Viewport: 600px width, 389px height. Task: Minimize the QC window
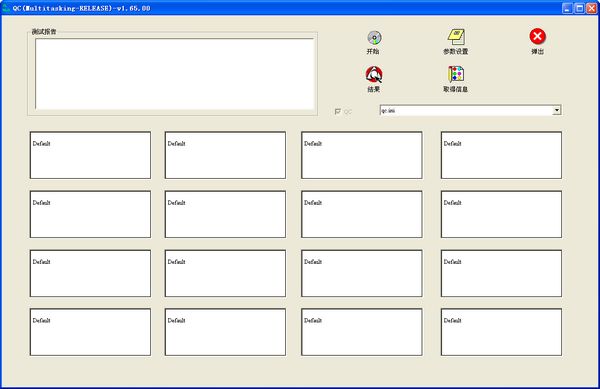click(x=567, y=8)
